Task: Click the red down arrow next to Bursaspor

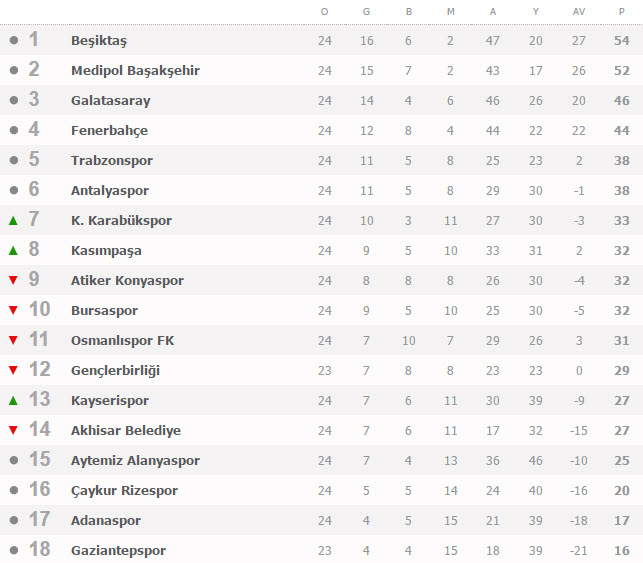Action: [x=14, y=310]
